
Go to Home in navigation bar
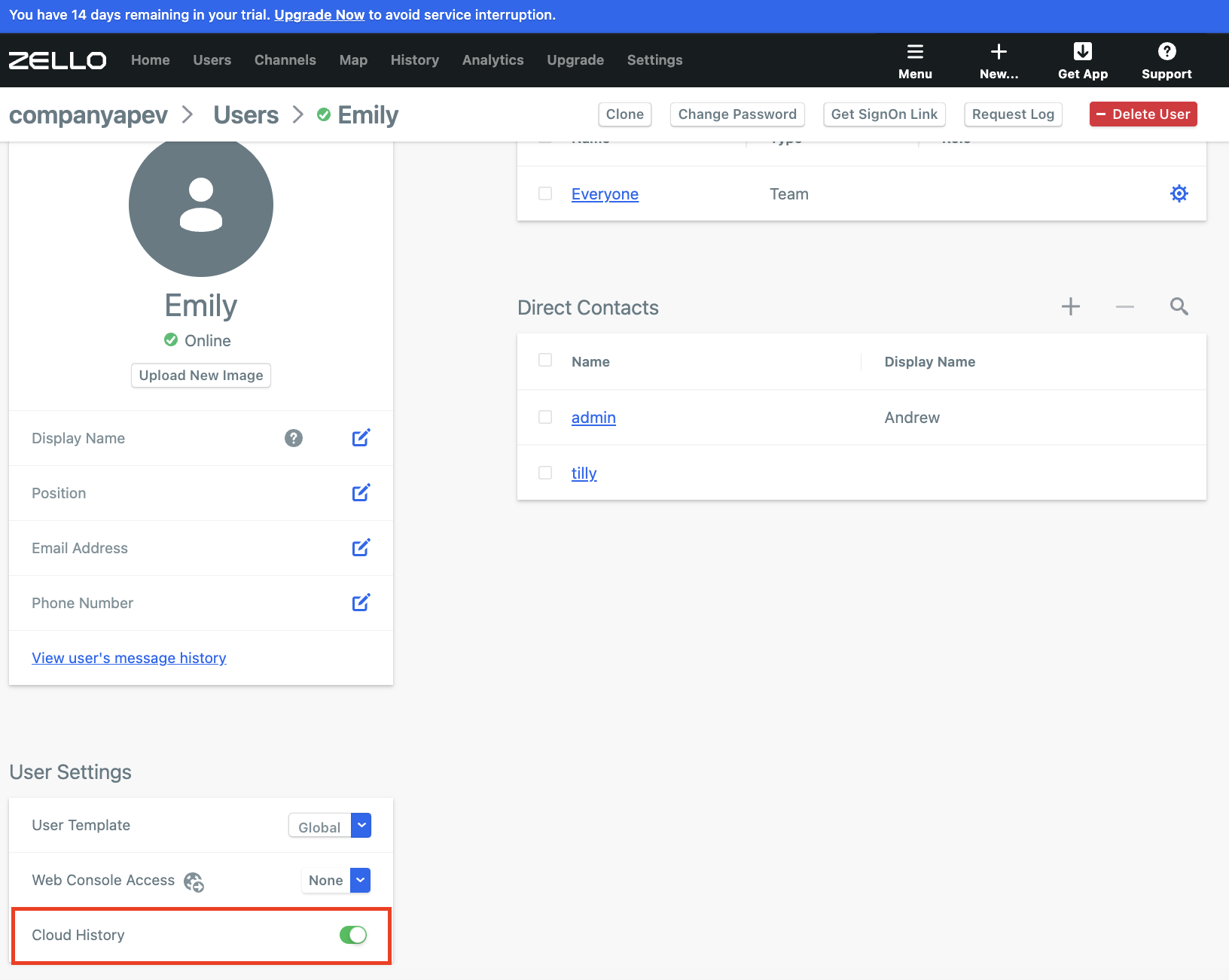tap(151, 60)
